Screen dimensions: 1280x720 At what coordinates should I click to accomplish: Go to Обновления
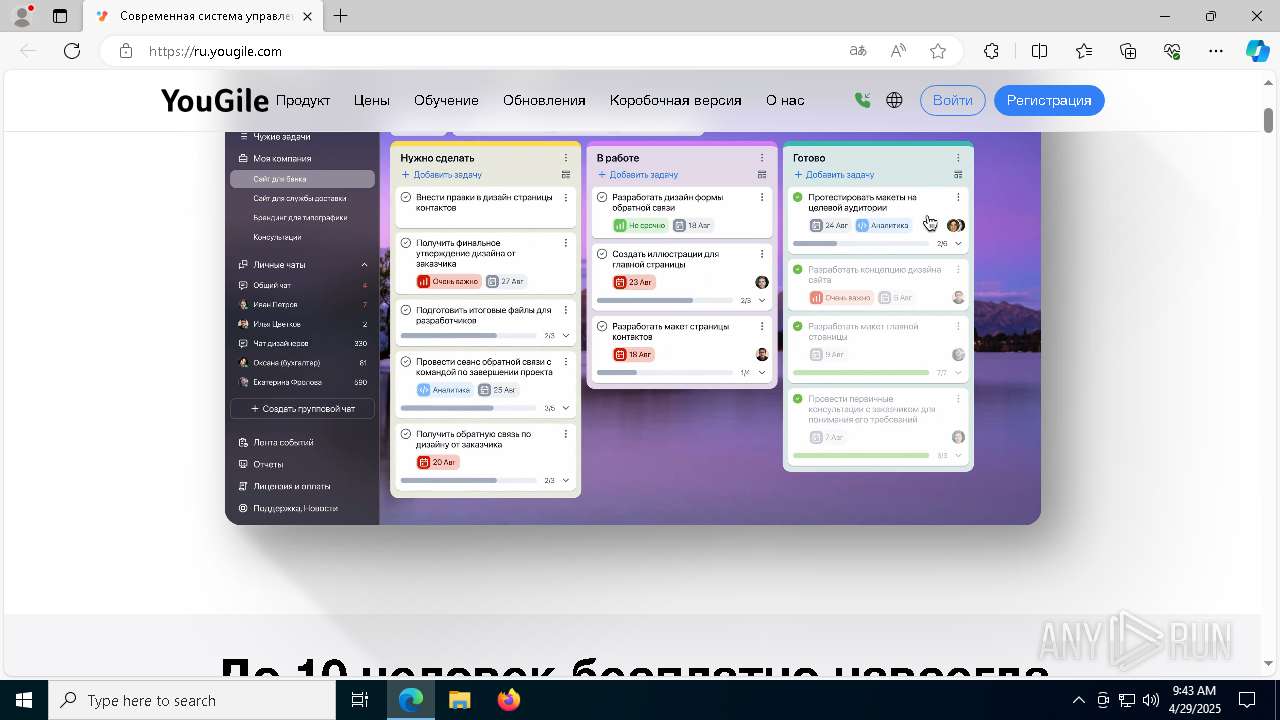(x=544, y=100)
